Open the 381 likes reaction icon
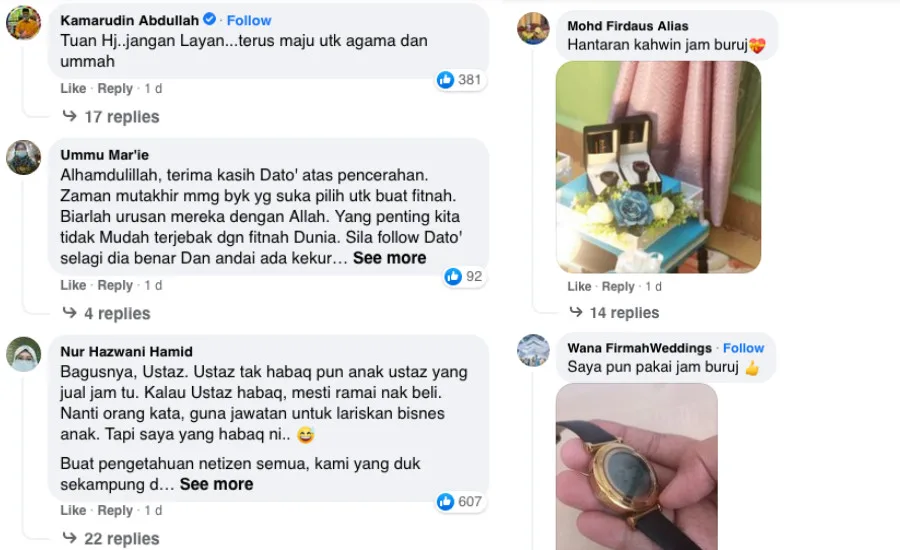900x550 pixels. coord(445,80)
